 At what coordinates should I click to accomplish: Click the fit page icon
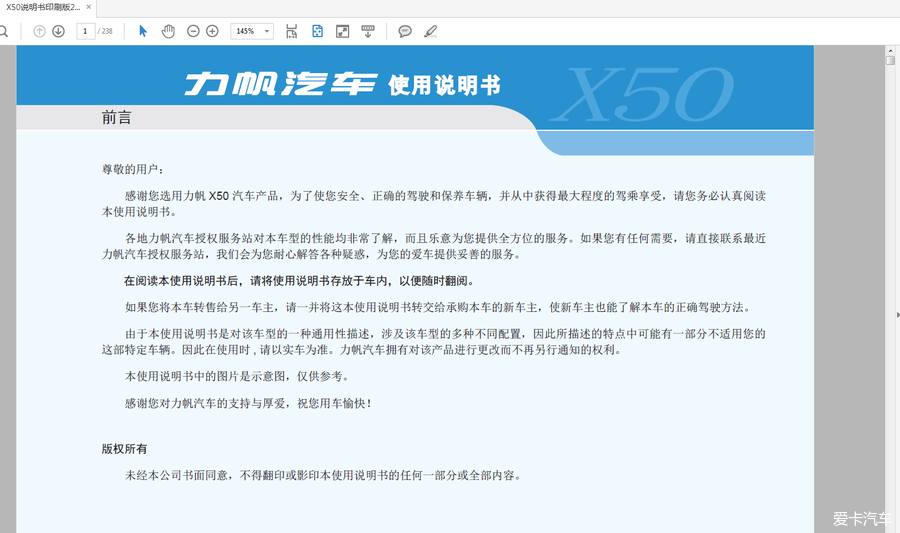click(317, 32)
